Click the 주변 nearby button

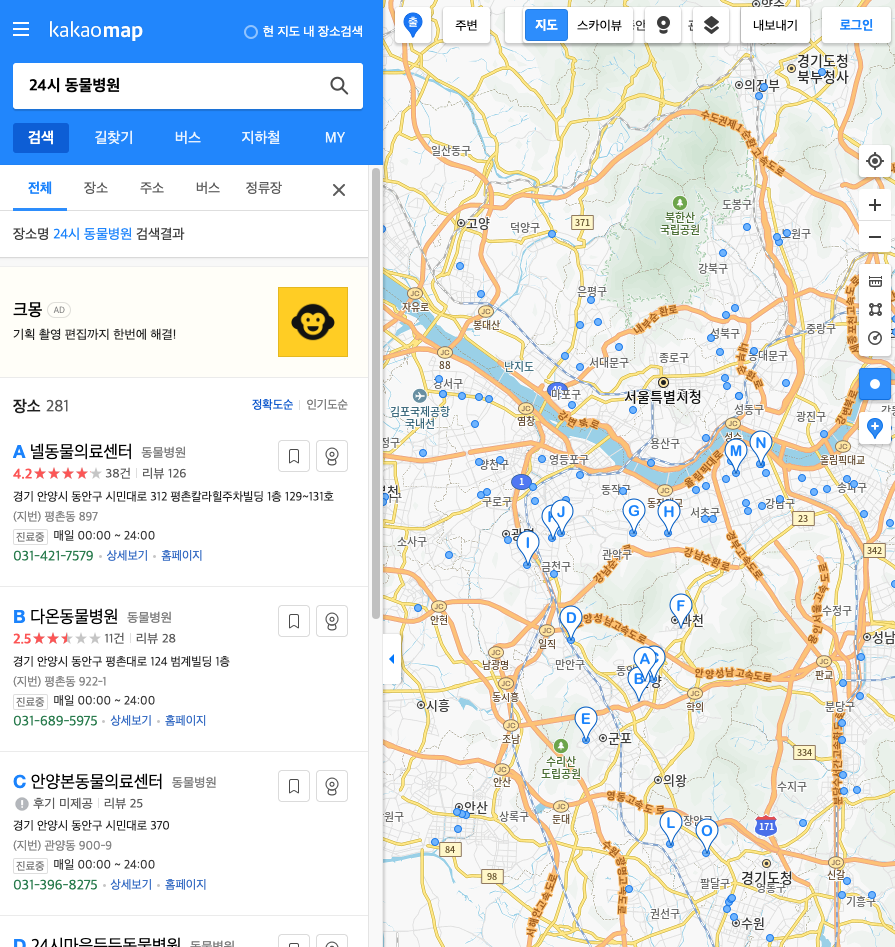click(x=466, y=25)
